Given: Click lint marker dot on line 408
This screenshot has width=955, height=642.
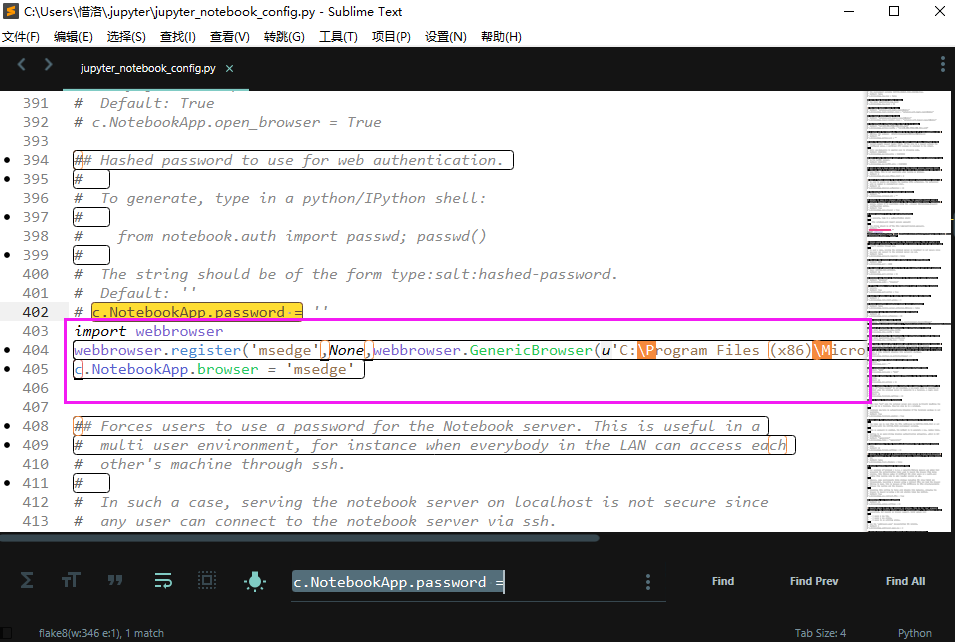Looking at the screenshot, I should coord(7,426).
